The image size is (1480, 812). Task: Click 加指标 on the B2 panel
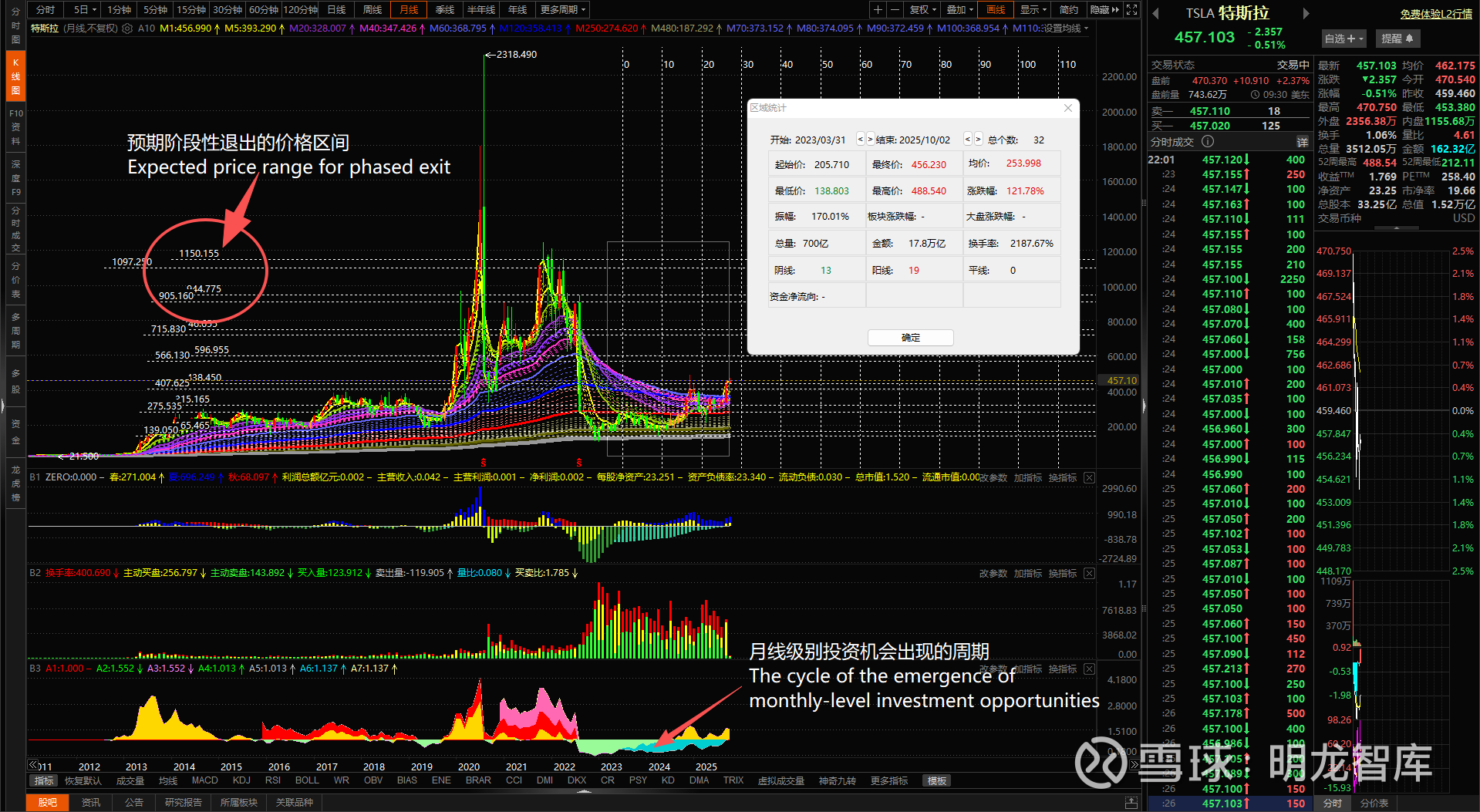tap(1028, 574)
